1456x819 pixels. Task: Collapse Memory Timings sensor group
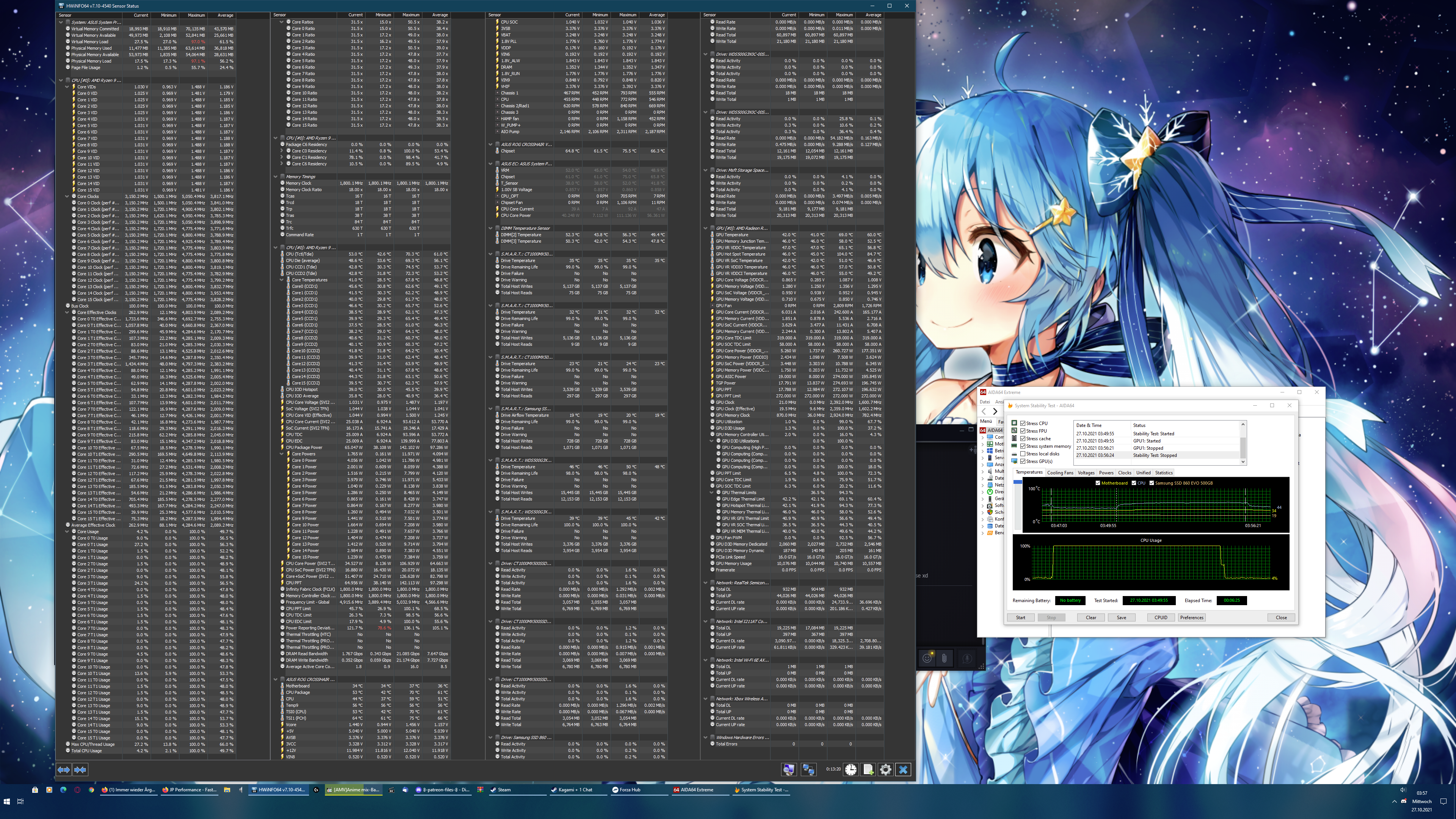click(x=276, y=177)
